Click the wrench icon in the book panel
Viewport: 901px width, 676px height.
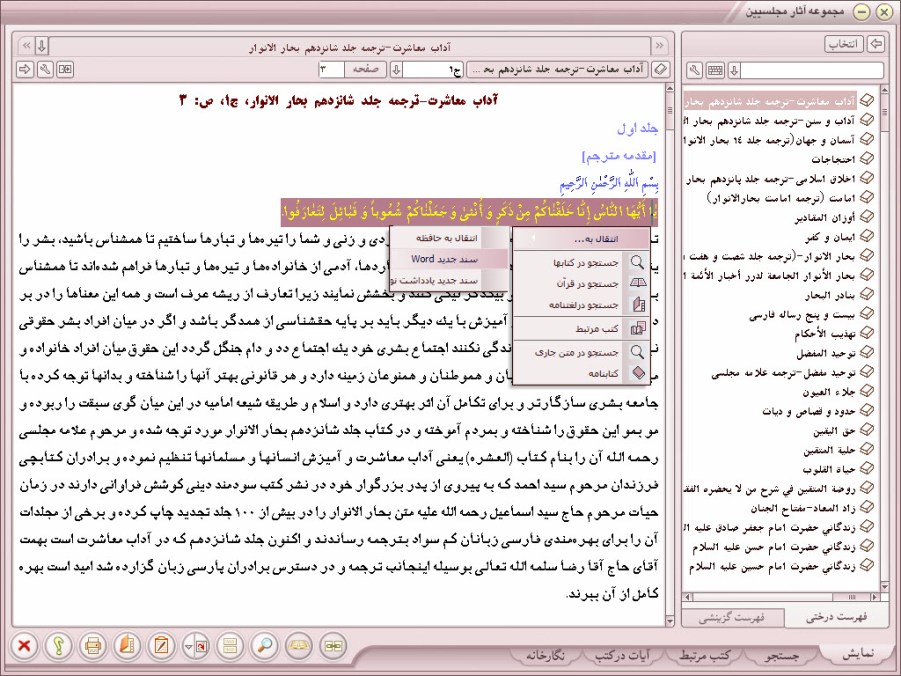[695, 71]
